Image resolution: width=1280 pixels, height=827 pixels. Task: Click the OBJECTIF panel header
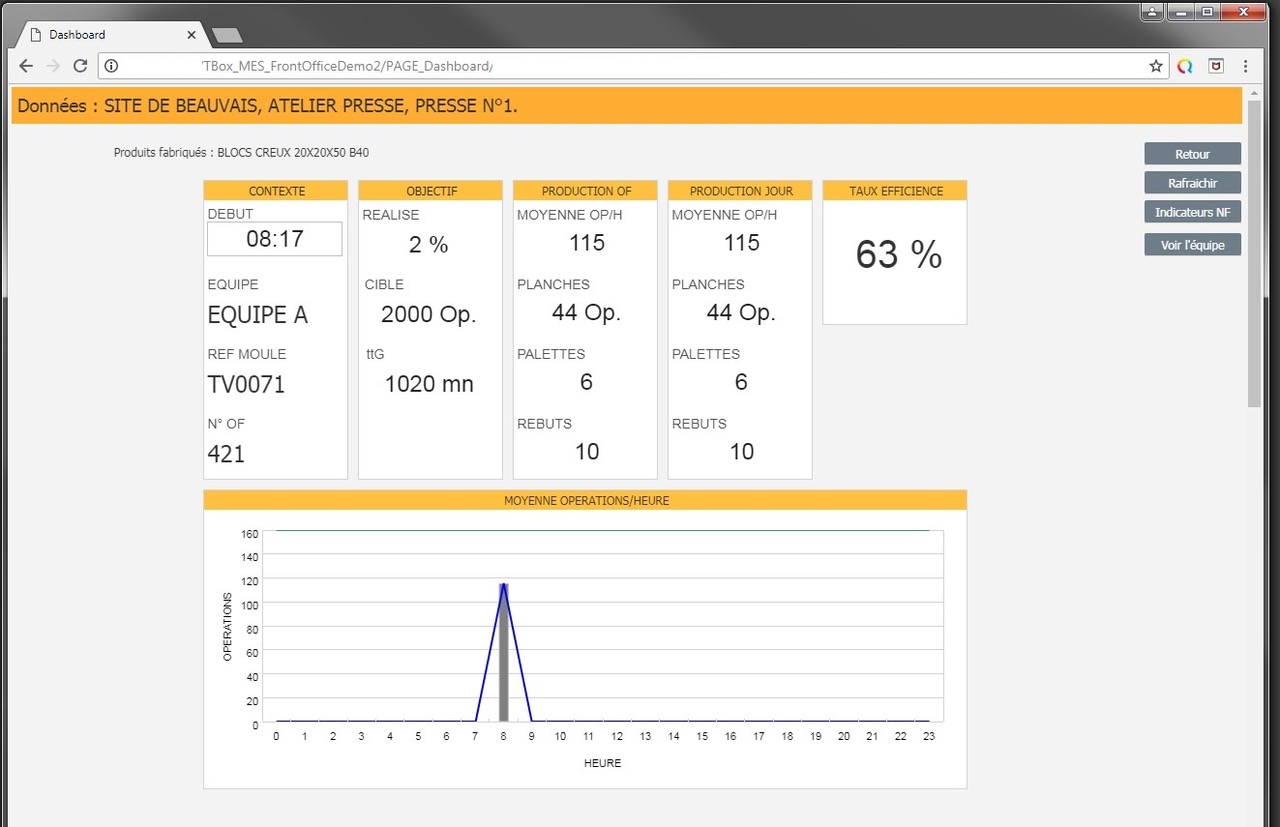(x=431, y=190)
